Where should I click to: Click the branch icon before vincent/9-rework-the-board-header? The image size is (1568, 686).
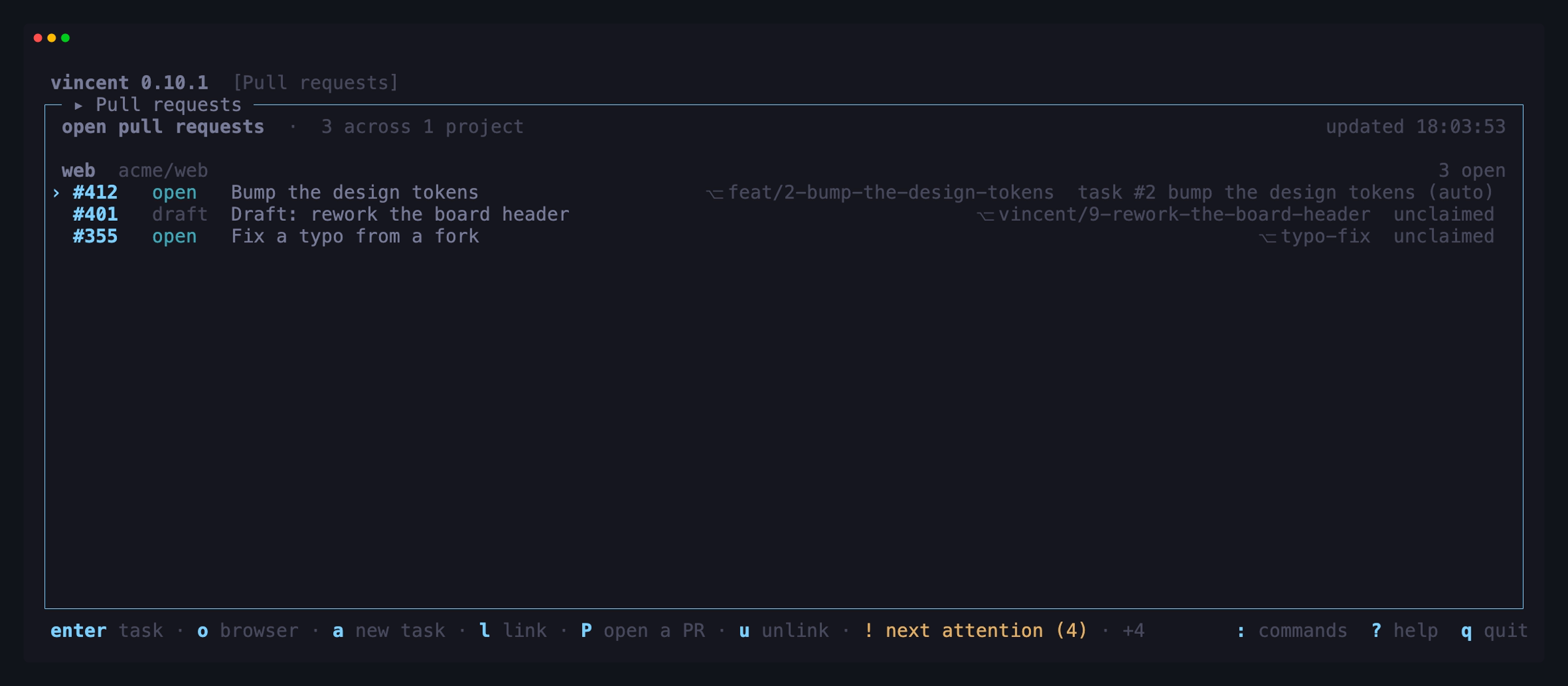coord(985,216)
